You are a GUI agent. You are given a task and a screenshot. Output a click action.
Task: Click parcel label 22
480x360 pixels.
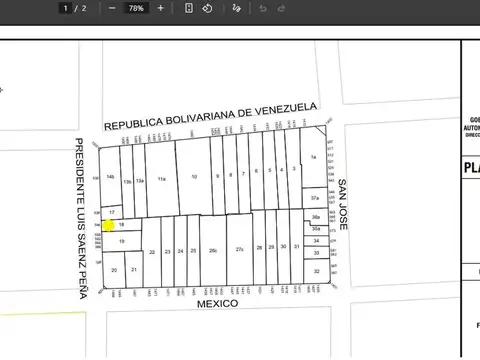pos(152,252)
